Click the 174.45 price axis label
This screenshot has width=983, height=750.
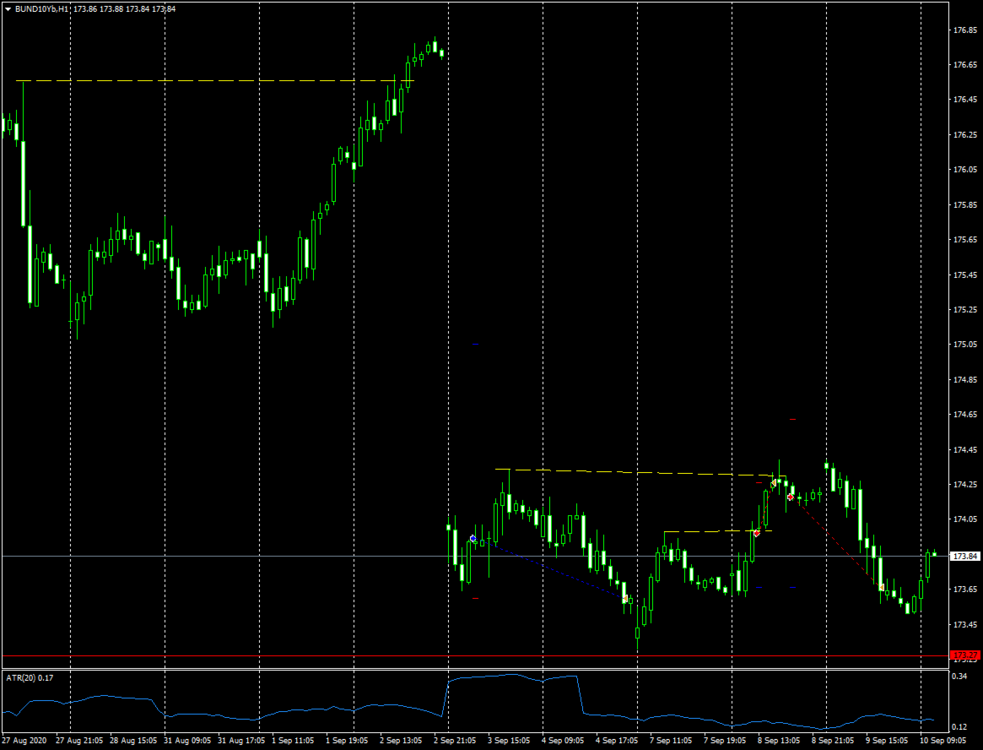965,450
